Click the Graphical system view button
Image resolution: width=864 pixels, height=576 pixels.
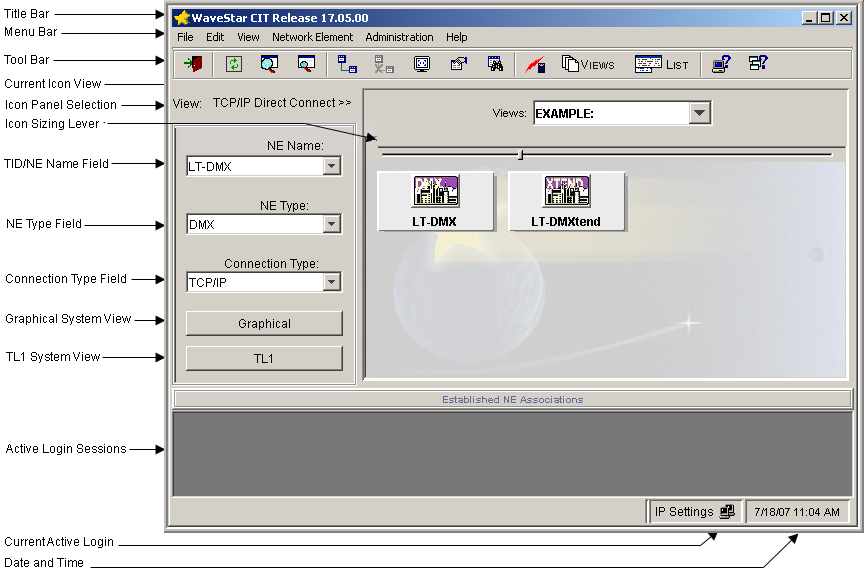[x=264, y=324]
